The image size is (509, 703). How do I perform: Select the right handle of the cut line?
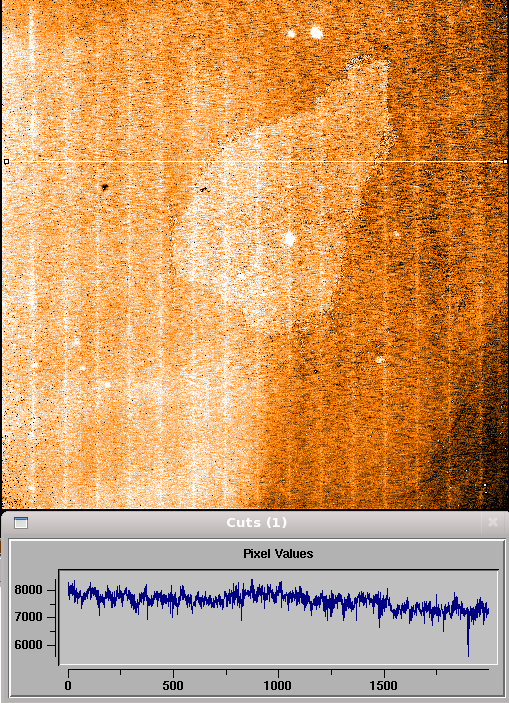pos(505,161)
